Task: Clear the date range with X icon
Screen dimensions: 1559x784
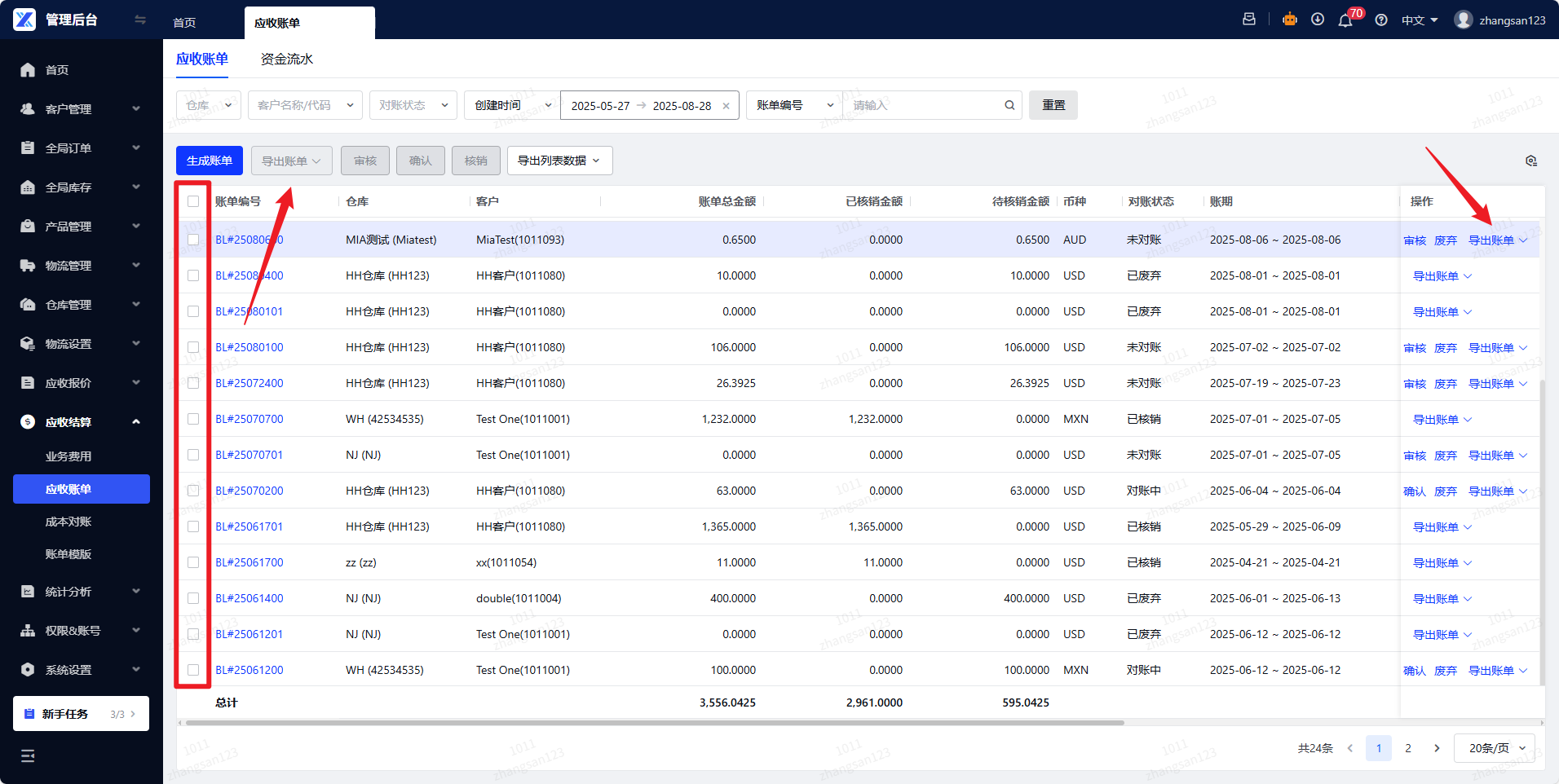Action: point(726,106)
